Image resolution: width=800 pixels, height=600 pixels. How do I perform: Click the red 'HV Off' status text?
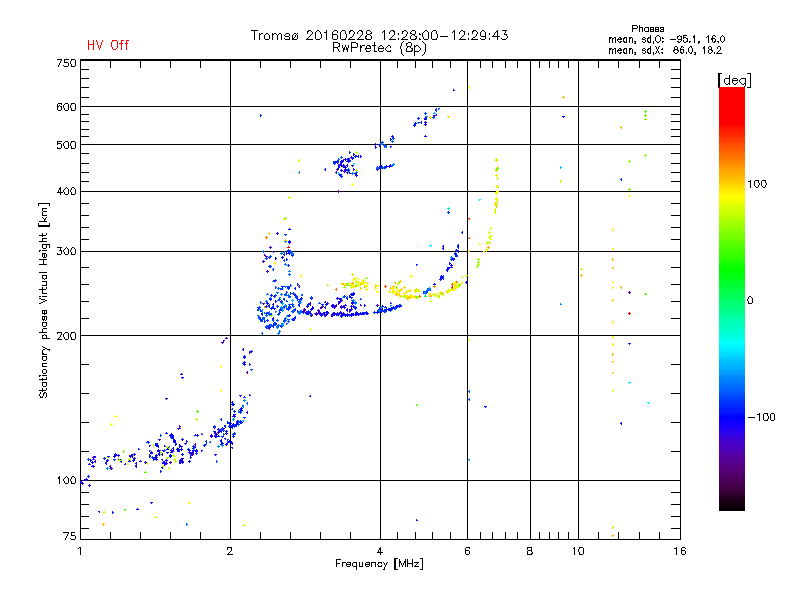[108, 45]
